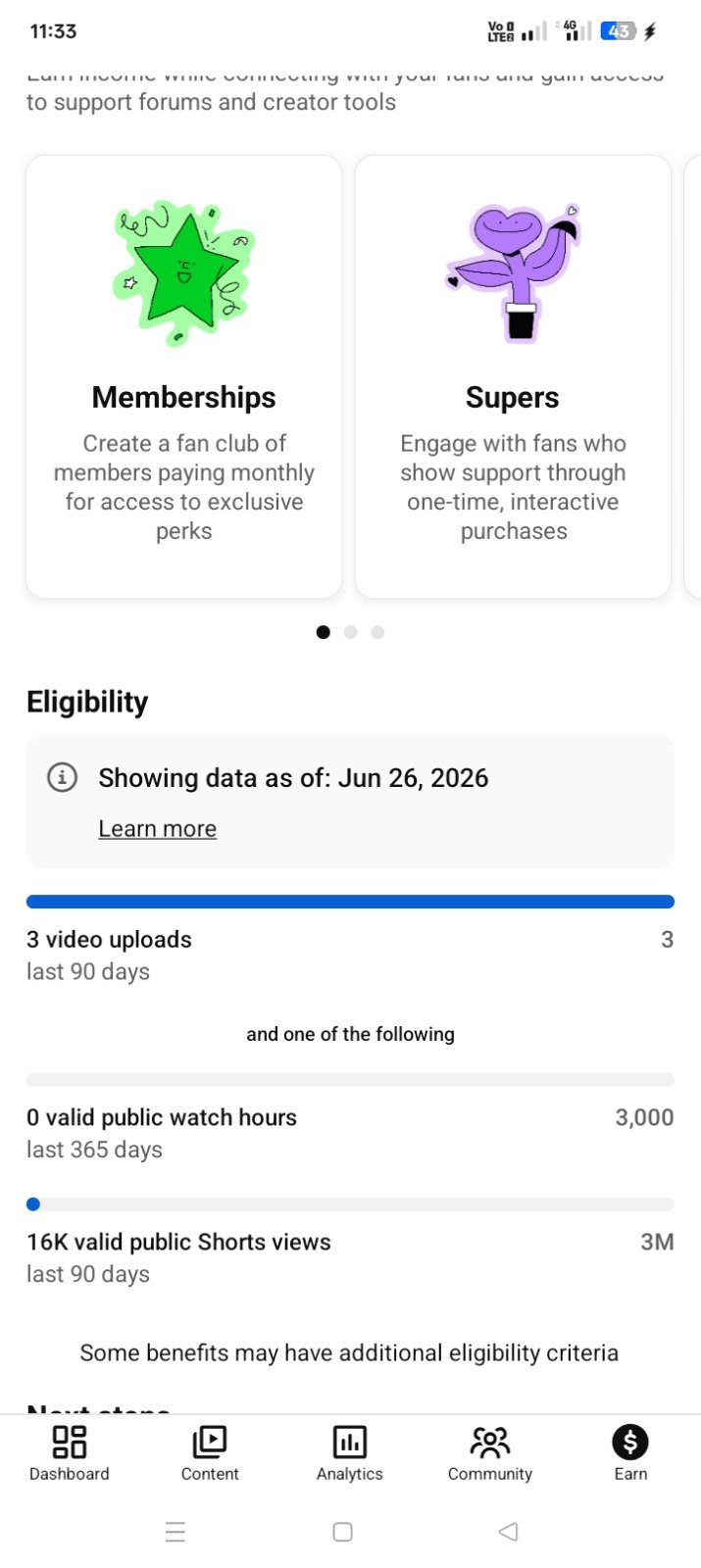Image resolution: width=701 pixels, height=1568 pixels.
Task: Tap the green star Memberships illustration
Action: tap(183, 273)
